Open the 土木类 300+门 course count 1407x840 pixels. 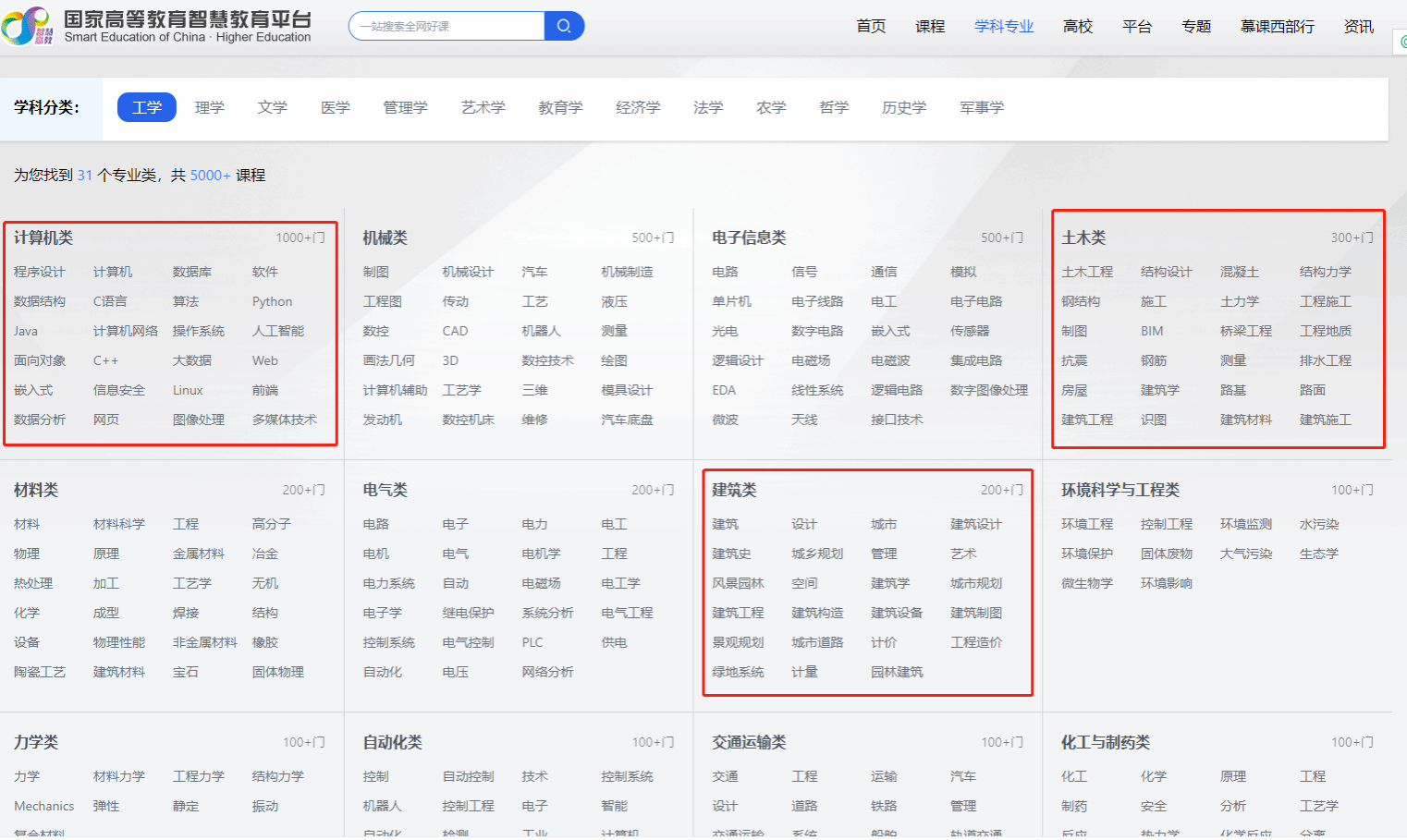pos(1352,237)
